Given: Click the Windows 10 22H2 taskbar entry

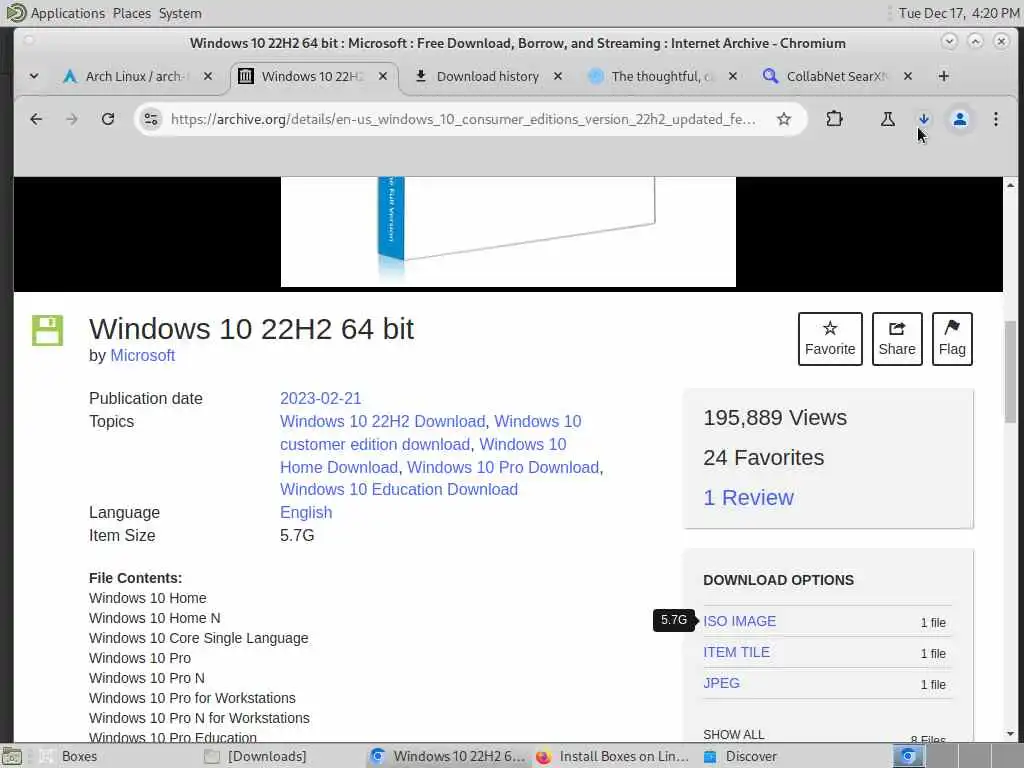Looking at the screenshot, I should (447, 756).
